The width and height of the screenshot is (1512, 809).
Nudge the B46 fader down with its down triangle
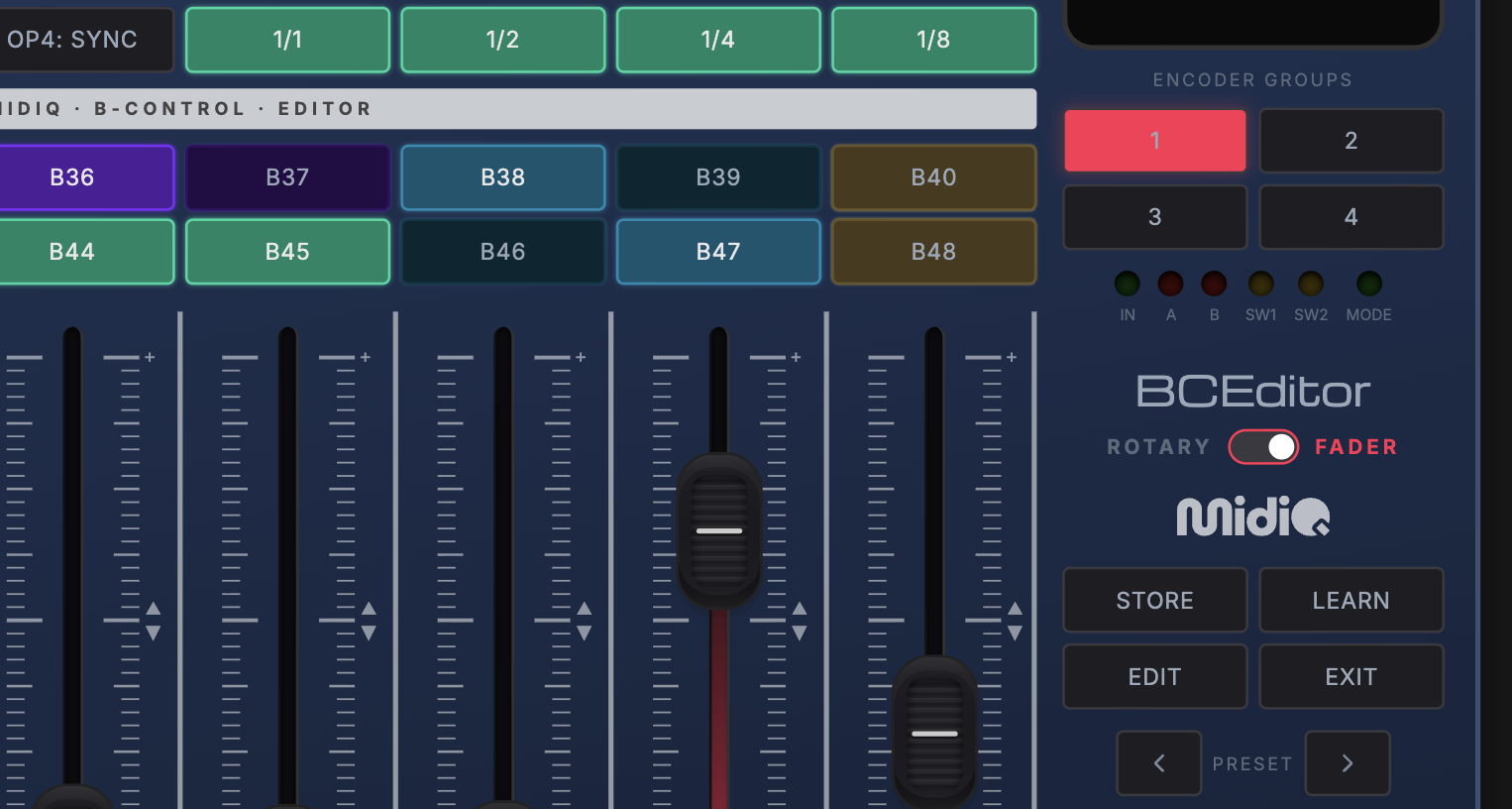tap(585, 633)
